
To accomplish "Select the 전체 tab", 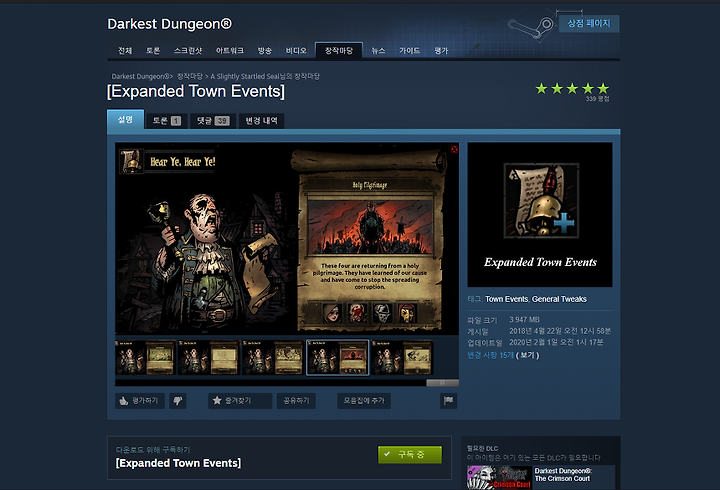I will click(125, 51).
